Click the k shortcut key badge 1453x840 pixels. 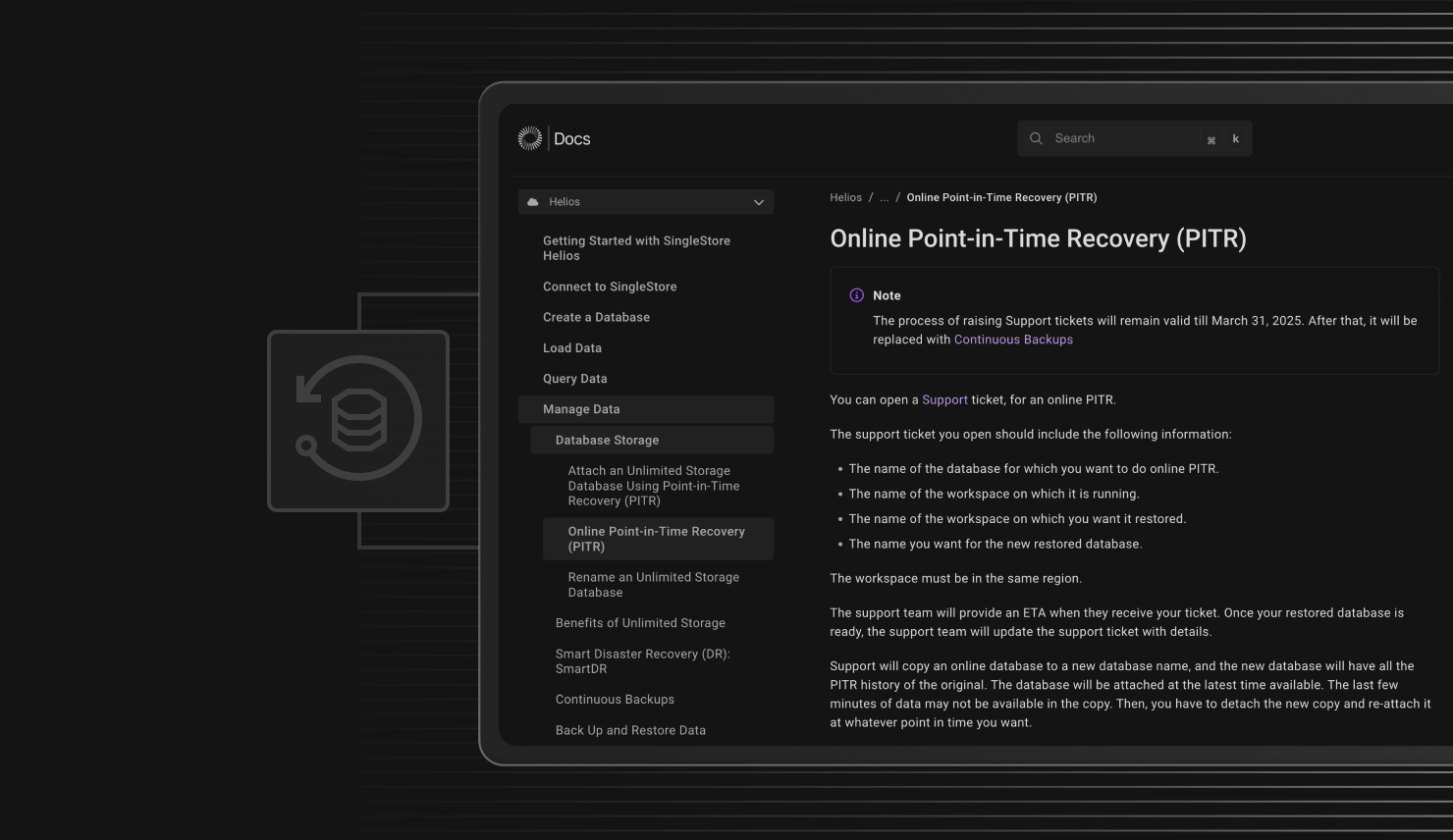point(1235,139)
